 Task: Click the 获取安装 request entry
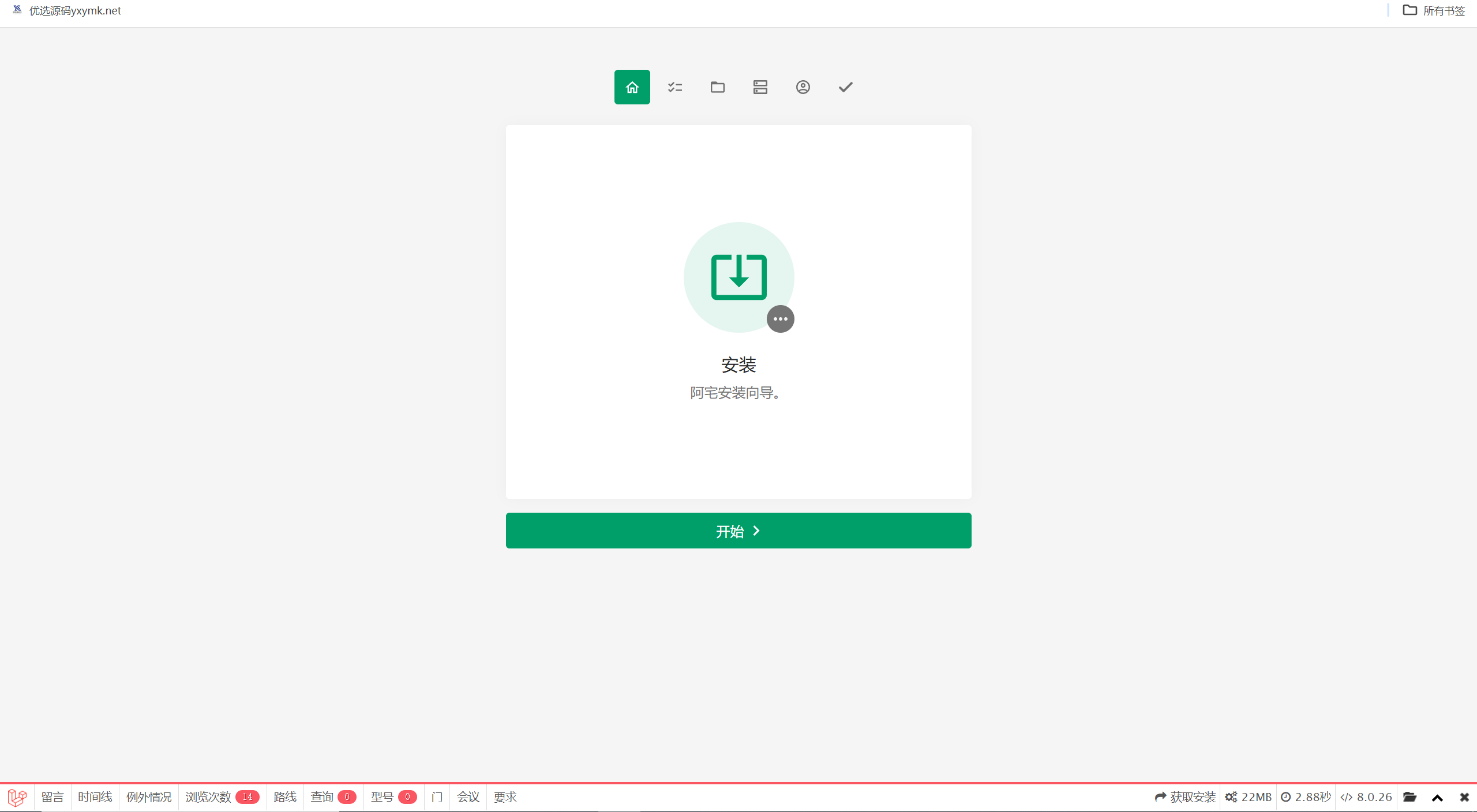[1185, 797]
